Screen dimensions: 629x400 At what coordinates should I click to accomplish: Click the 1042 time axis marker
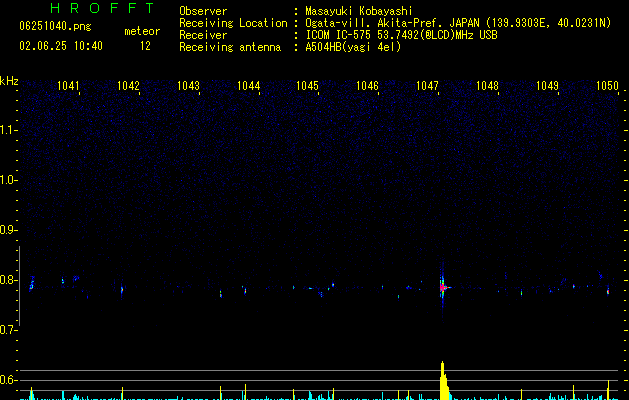(128, 86)
